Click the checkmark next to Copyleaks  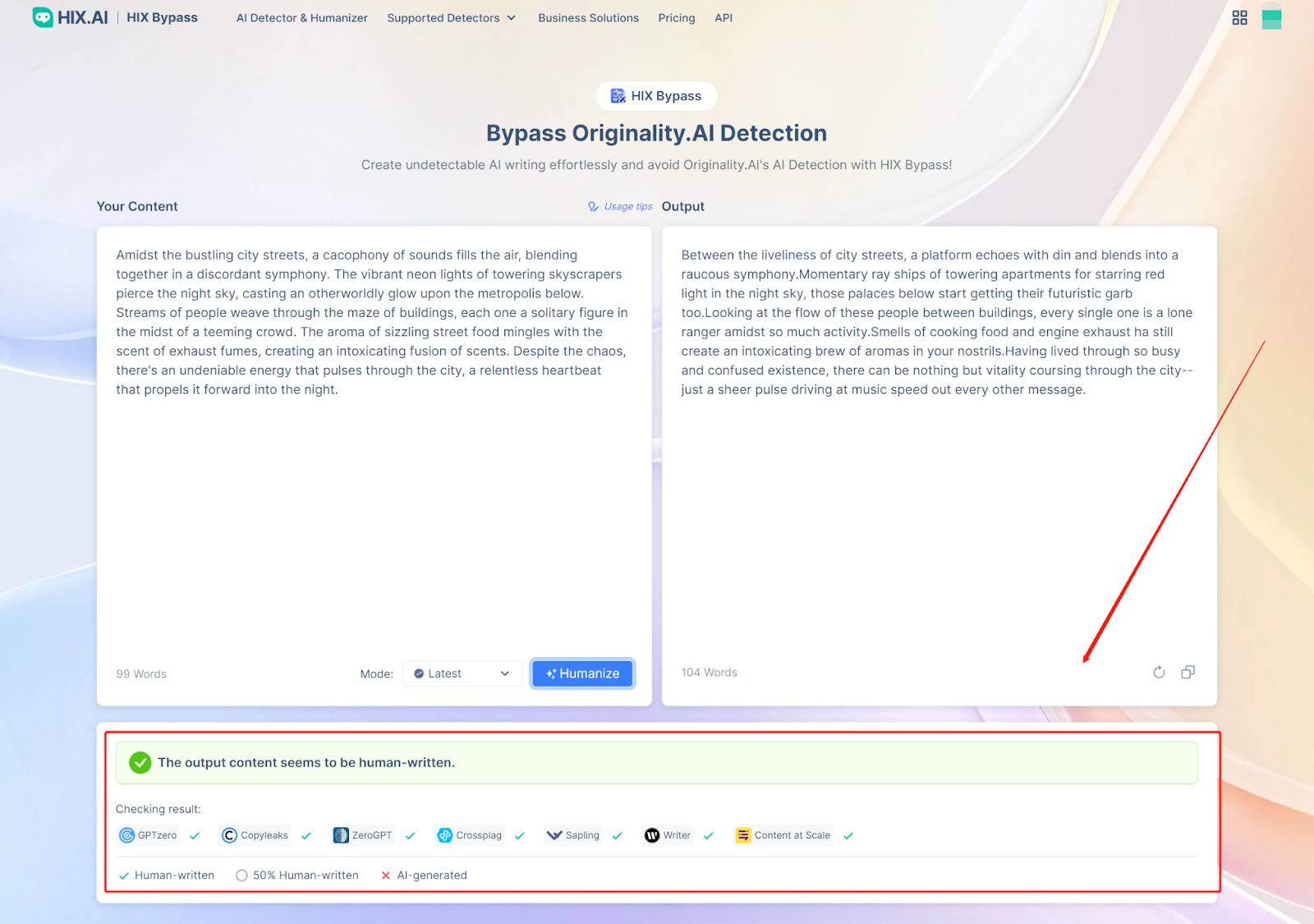click(306, 836)
